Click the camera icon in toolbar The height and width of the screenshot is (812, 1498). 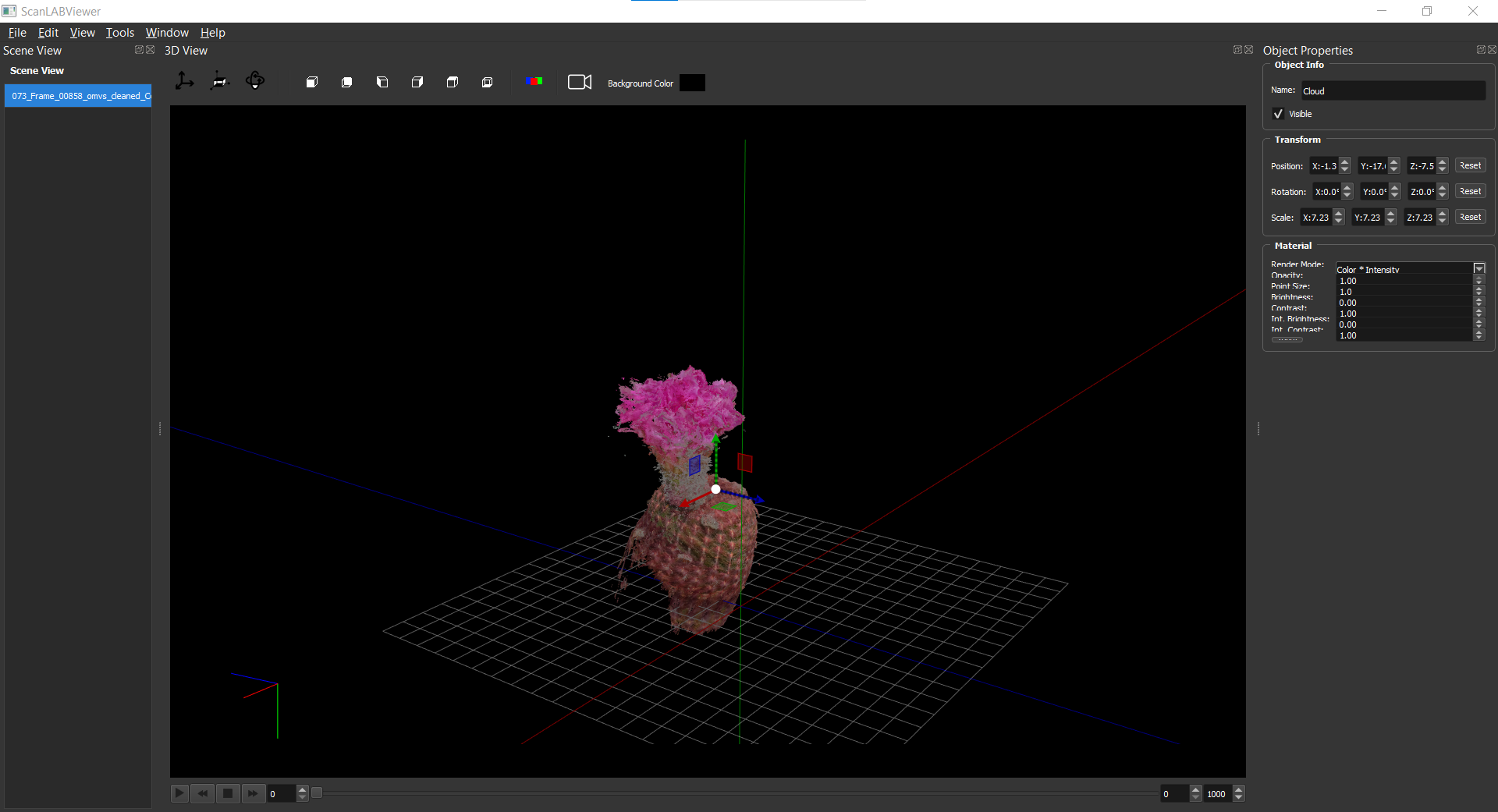coord(579,82)
